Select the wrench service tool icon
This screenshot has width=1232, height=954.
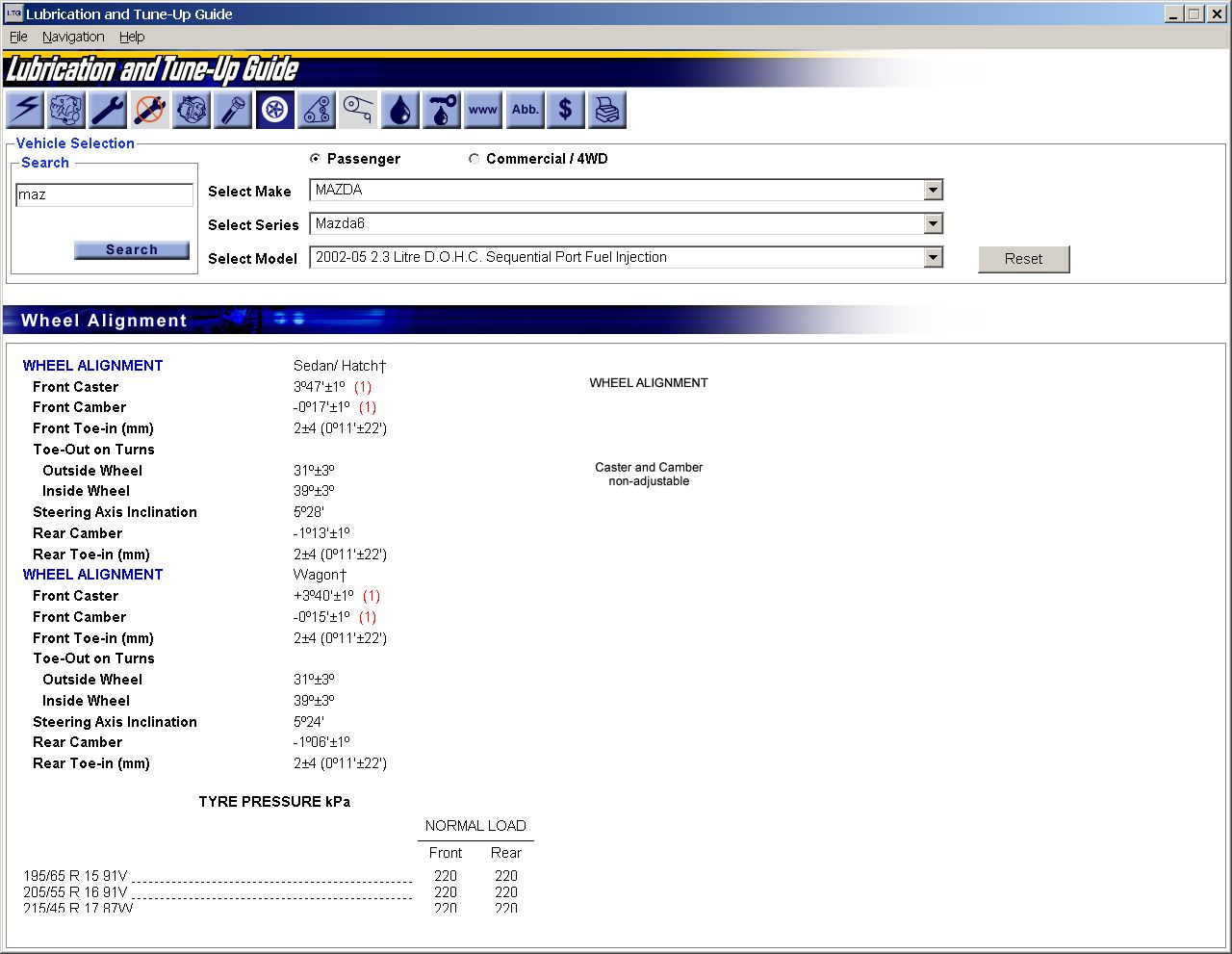(x=108, y=110)
